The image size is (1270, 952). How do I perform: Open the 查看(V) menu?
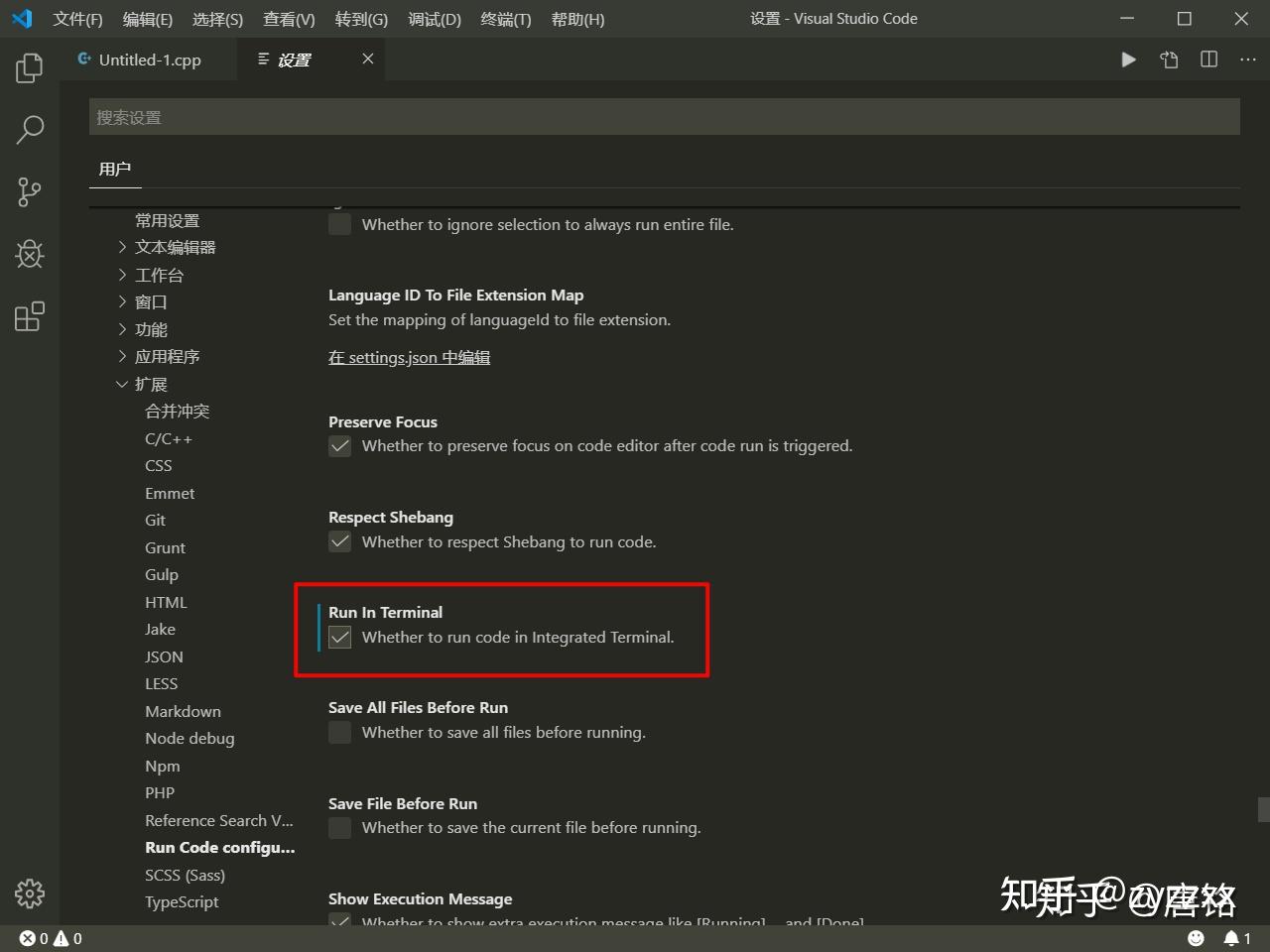pos(289,19)
